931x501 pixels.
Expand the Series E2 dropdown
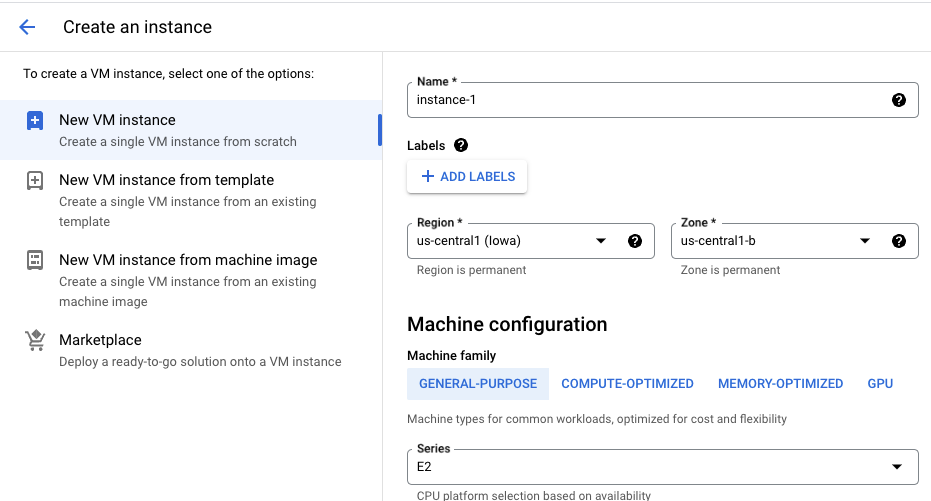897,467
